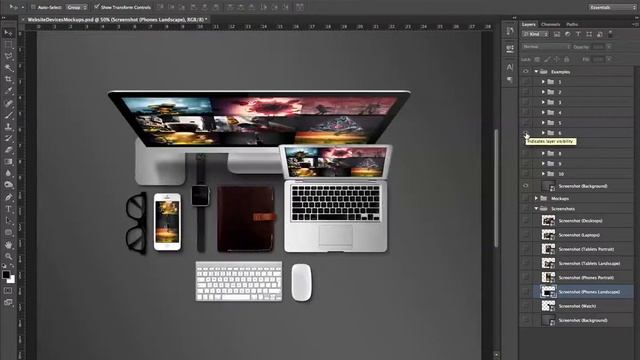
Task: Filter layers by type (T) icon
Action: point(578,35)
